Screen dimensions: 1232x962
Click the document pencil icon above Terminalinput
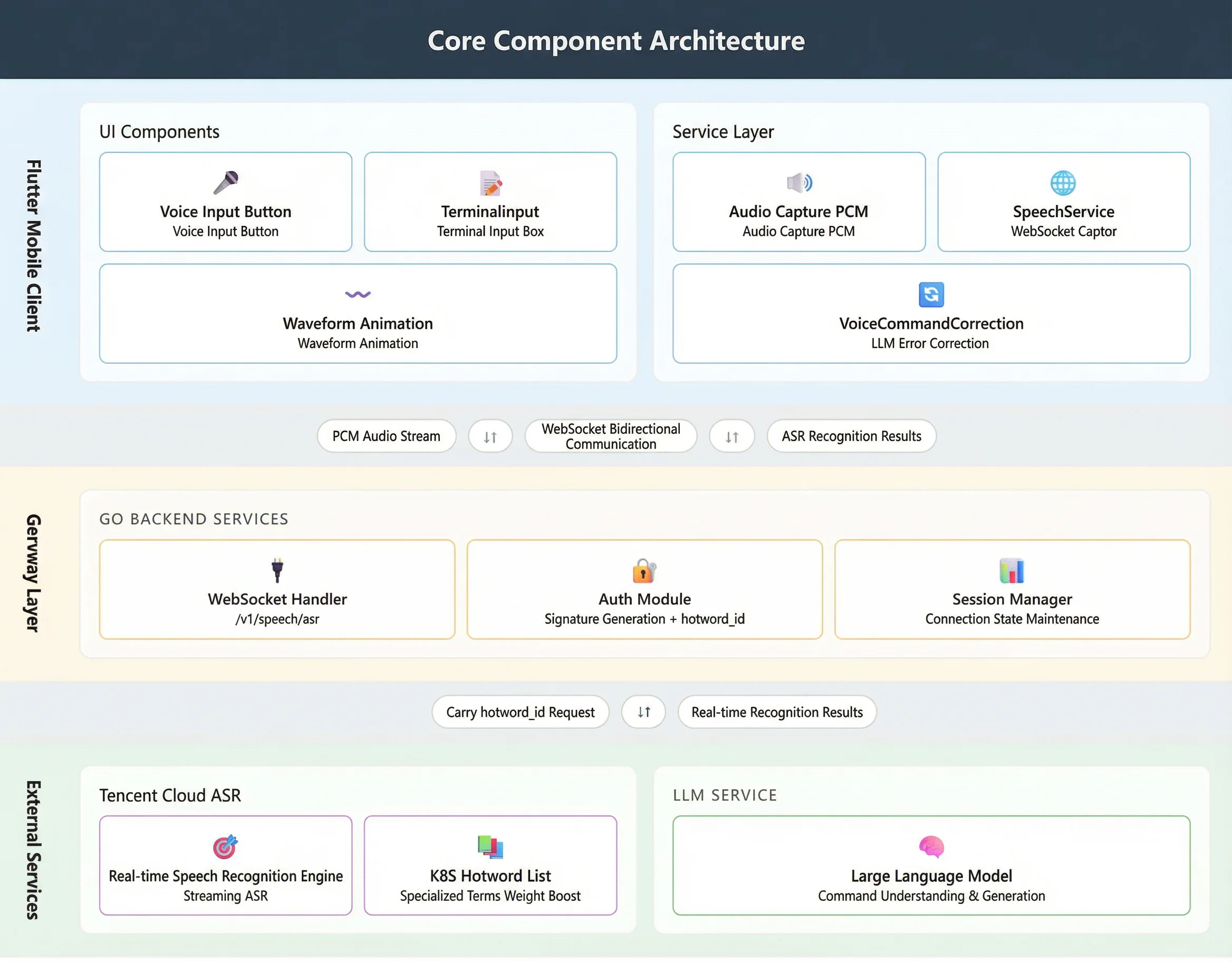point(490,183)
